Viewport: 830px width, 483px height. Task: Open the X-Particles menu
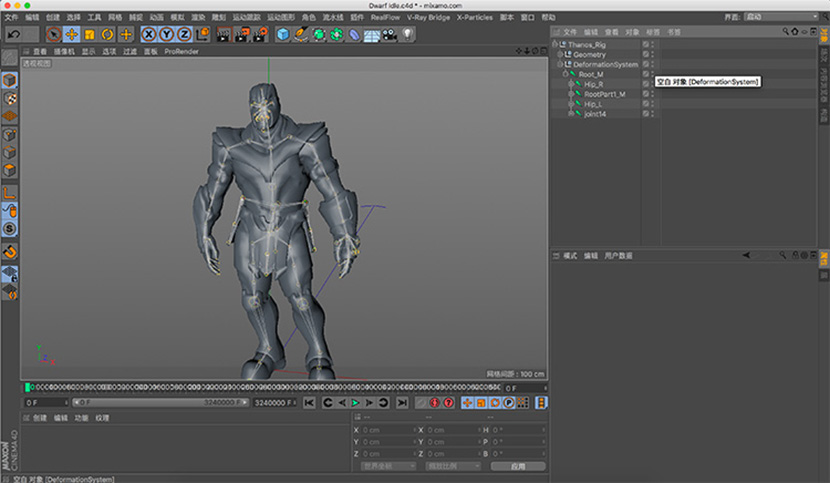pos(474,17)
